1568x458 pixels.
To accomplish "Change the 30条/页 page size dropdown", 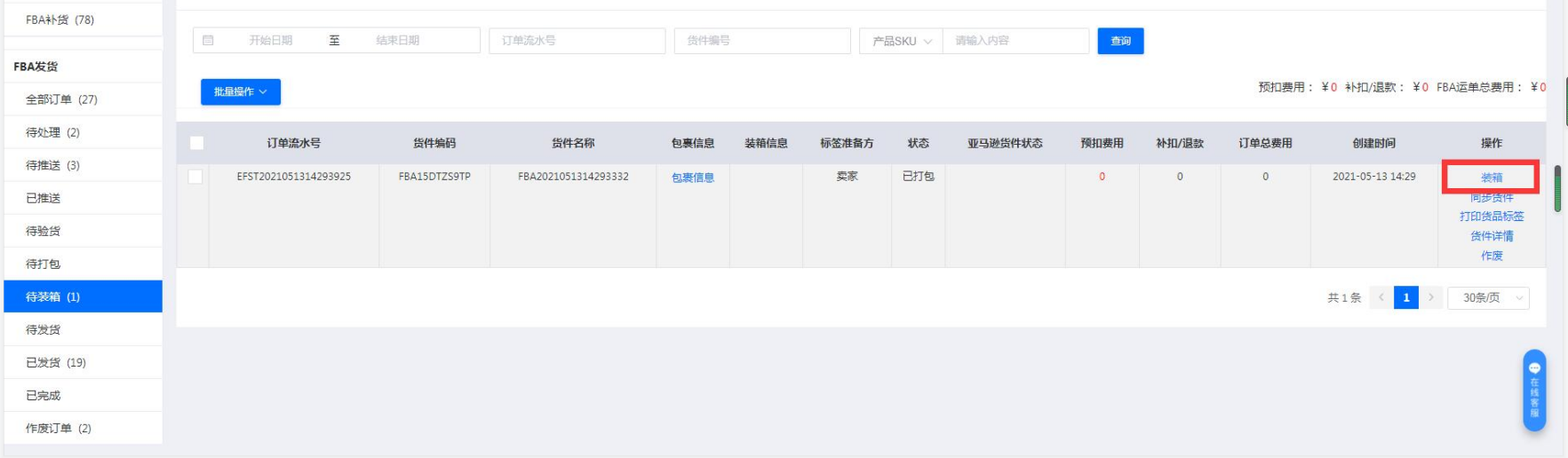I will (x=1488, y=298).
